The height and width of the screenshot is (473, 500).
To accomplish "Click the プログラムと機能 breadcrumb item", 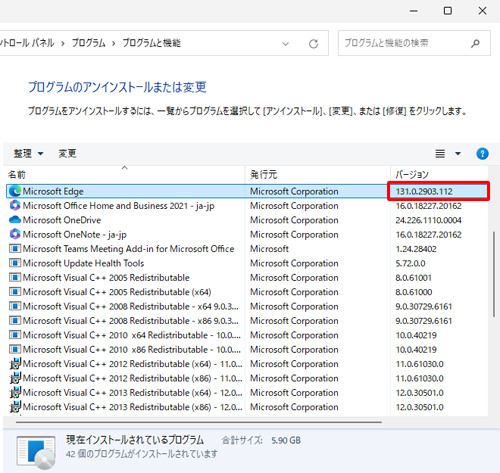I will 151,43.
